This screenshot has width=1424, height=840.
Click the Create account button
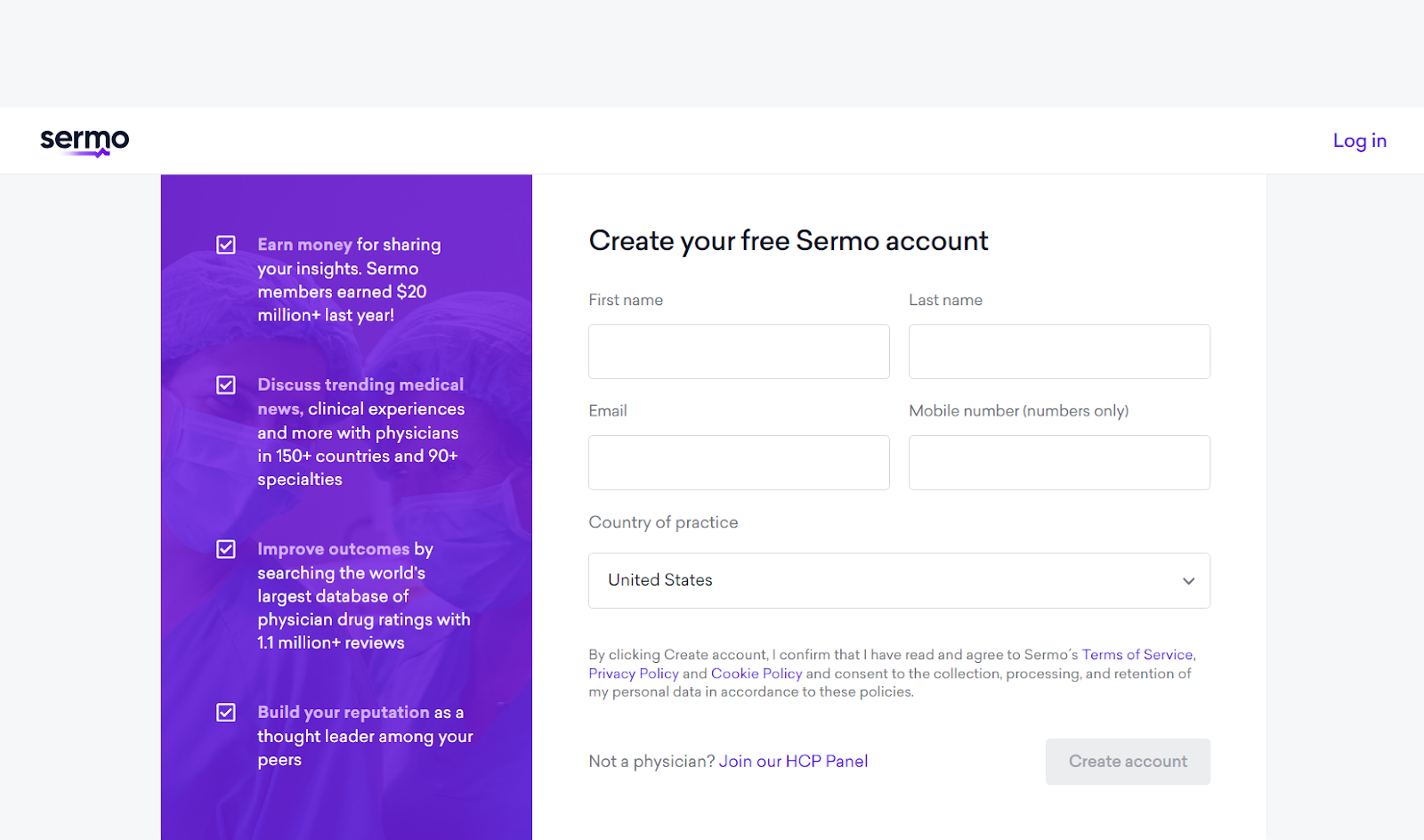click(1128, 762)
